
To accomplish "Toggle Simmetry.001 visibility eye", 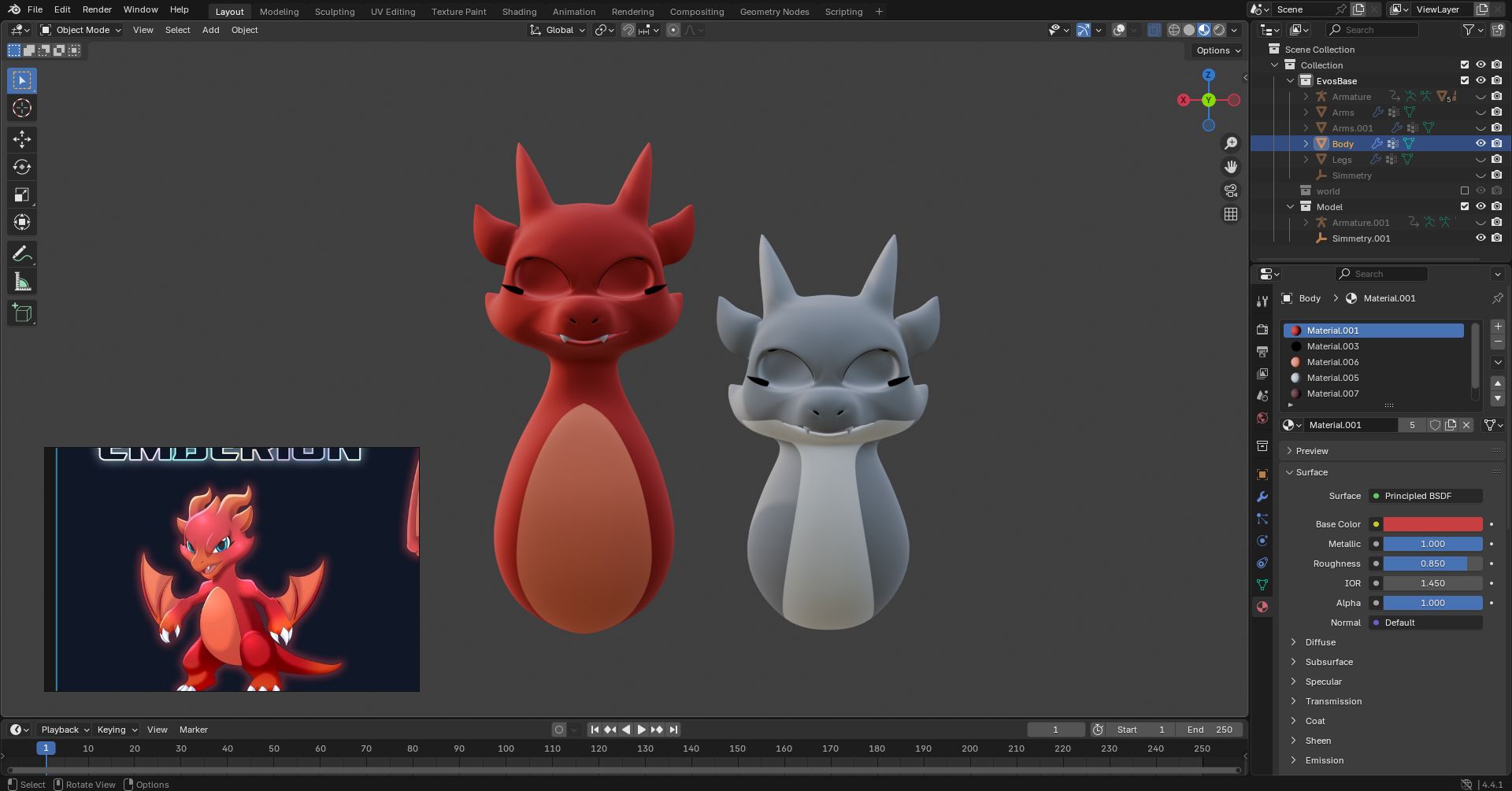I will pos(1480,238).
